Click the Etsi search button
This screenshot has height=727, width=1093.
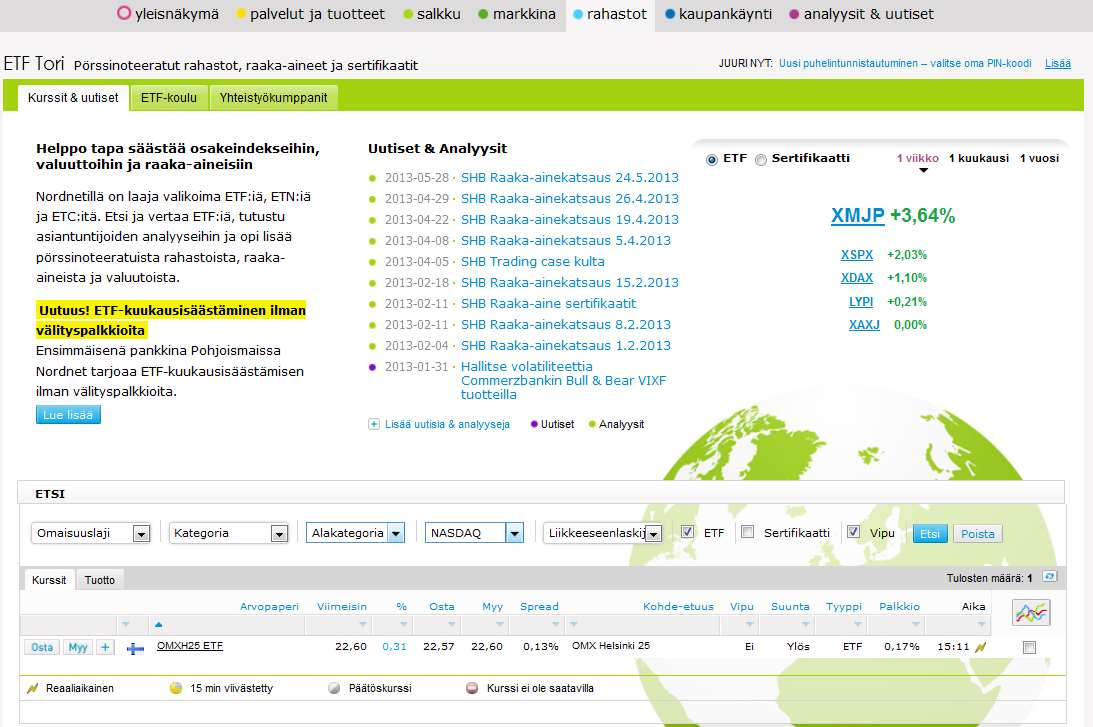(x=930, y=534)
